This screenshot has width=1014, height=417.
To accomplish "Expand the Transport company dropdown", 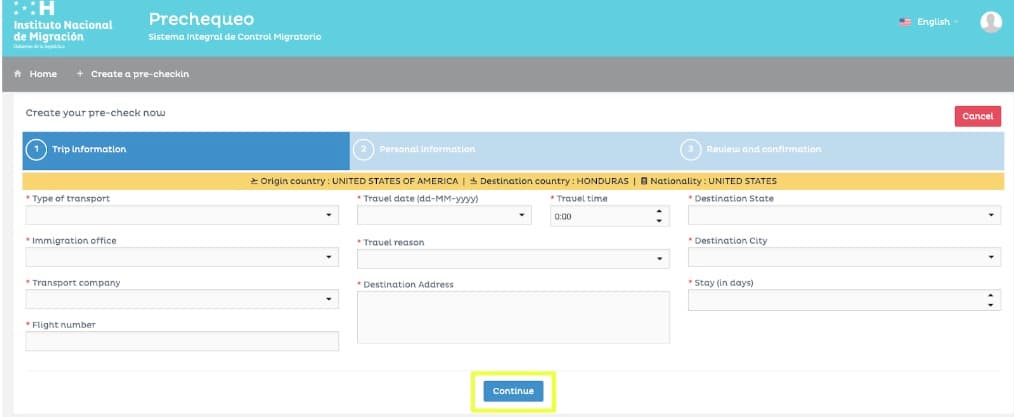I will pos(182,299).
